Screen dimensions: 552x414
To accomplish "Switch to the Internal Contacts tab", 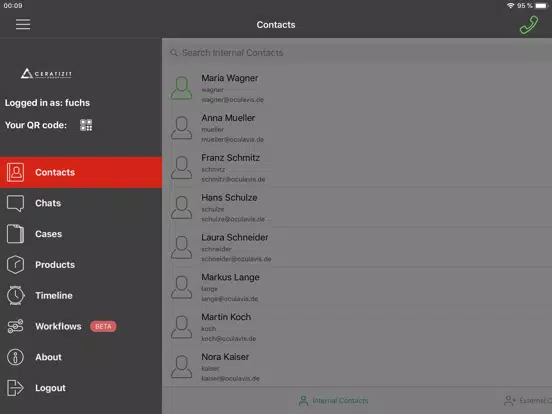I will [x=333, y=401].
